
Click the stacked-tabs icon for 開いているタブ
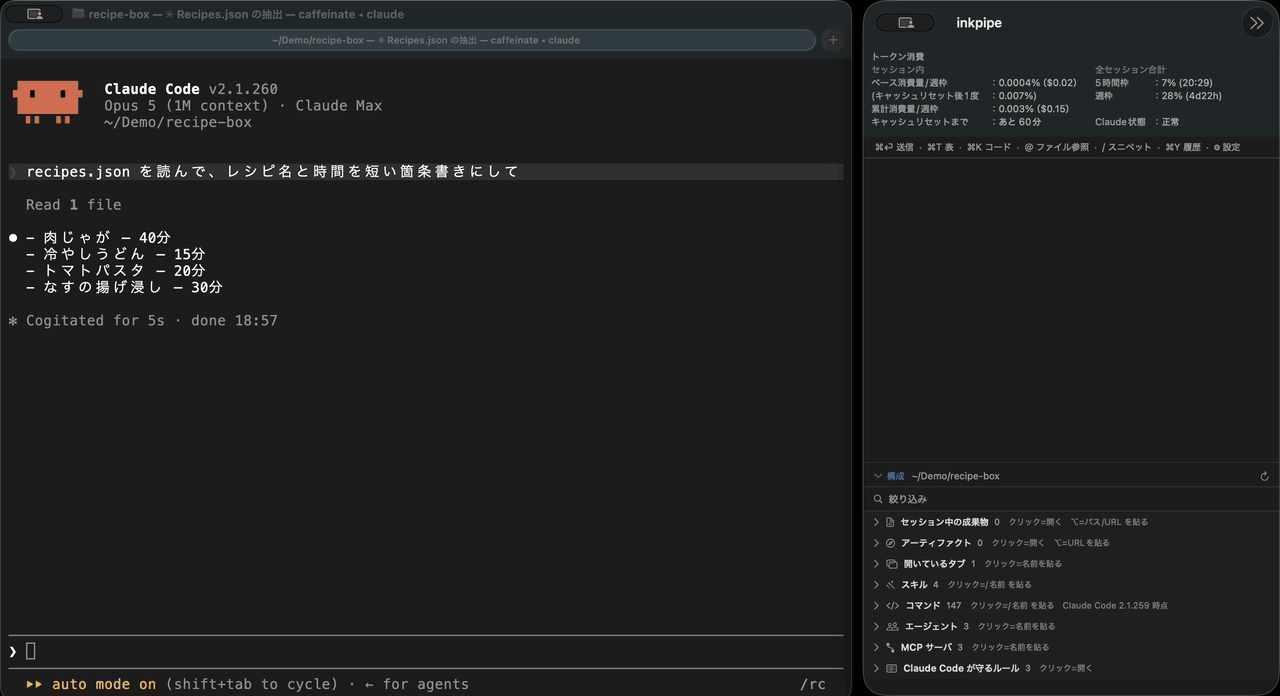(x=891, y=564)
